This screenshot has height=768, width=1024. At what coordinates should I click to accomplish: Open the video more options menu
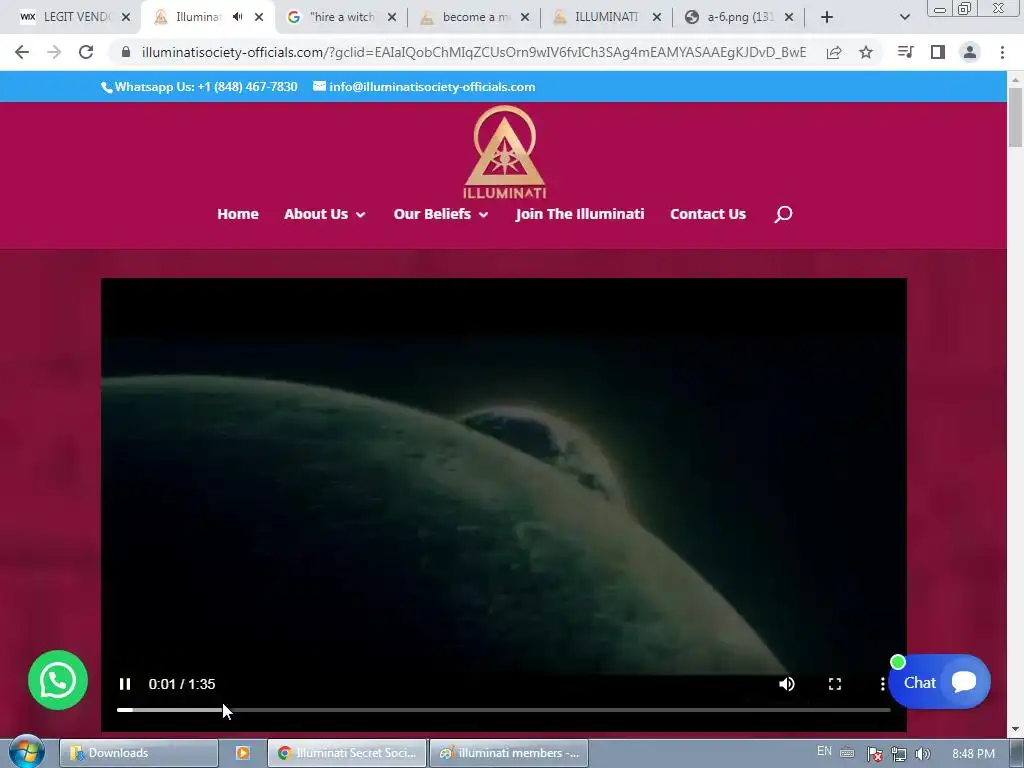(x=882, y=684)
